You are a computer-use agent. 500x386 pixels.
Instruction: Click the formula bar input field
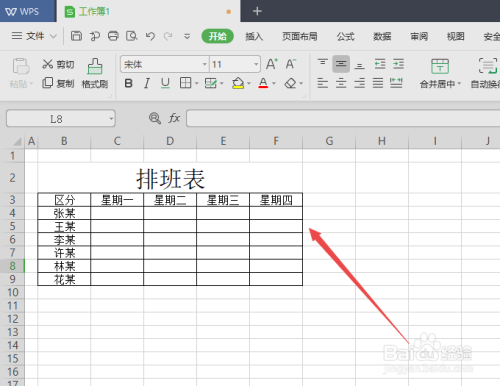point(343,118)
